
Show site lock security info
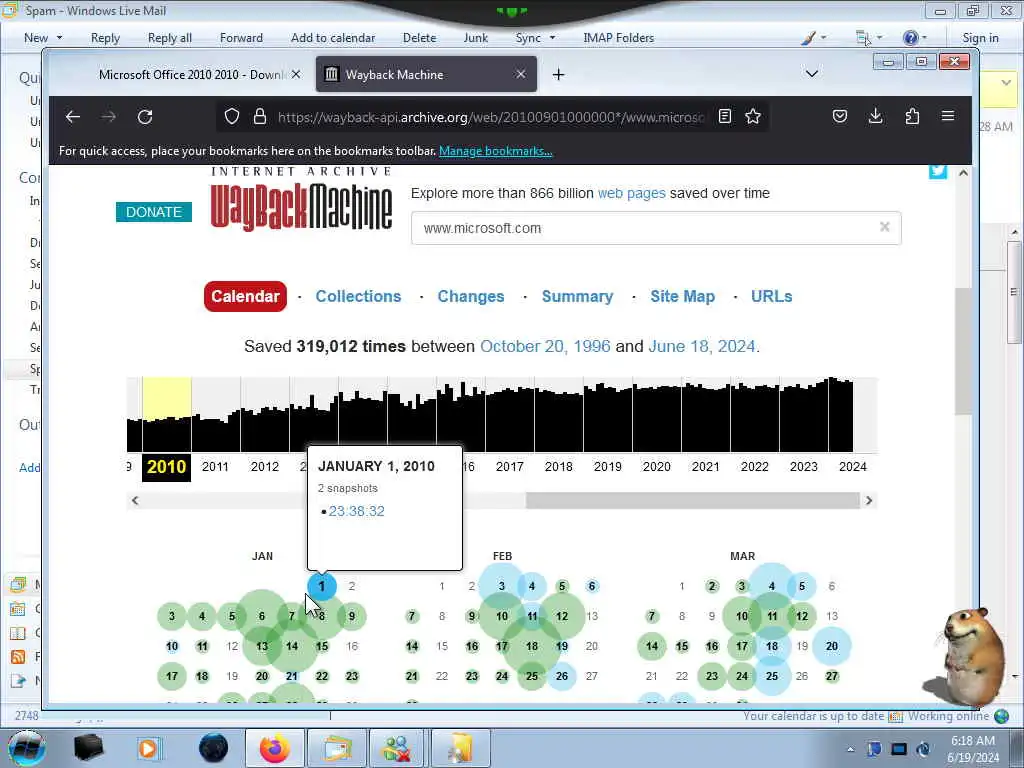pyautogui.click(x=260, y=117)
